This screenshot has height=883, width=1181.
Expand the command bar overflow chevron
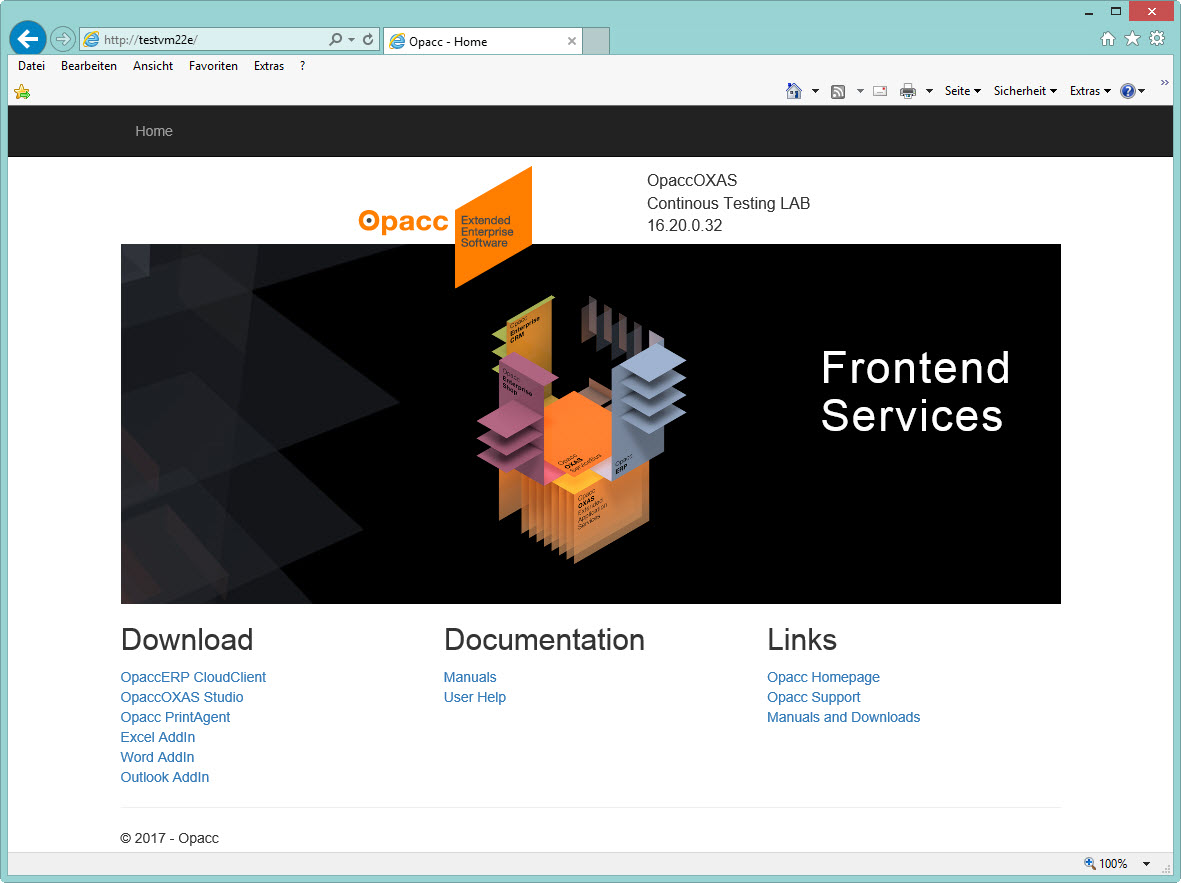pos(1164,82)
